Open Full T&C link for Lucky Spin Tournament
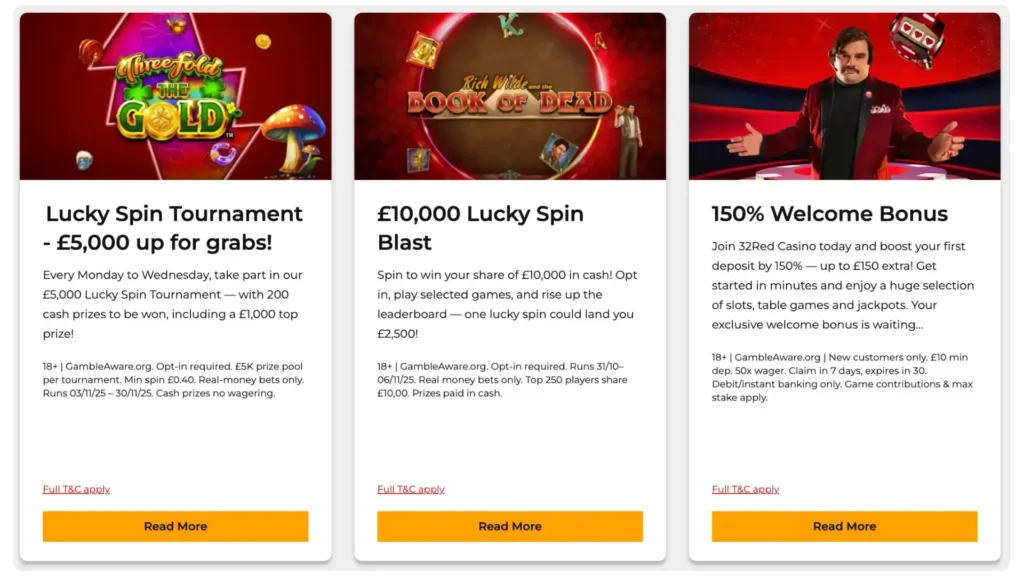The width and height of the screenshot is (1024, 576). 76,489
